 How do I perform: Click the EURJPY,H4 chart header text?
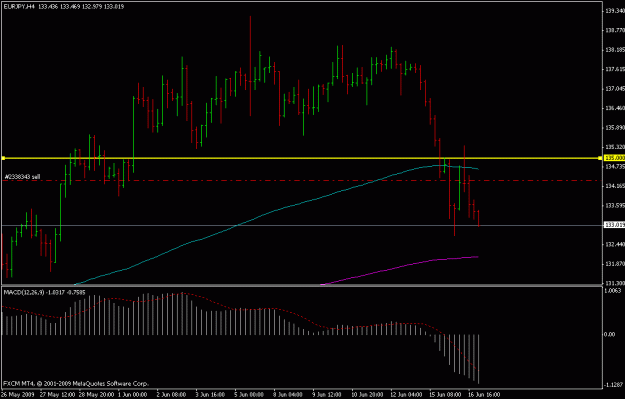tap(64, 7)
